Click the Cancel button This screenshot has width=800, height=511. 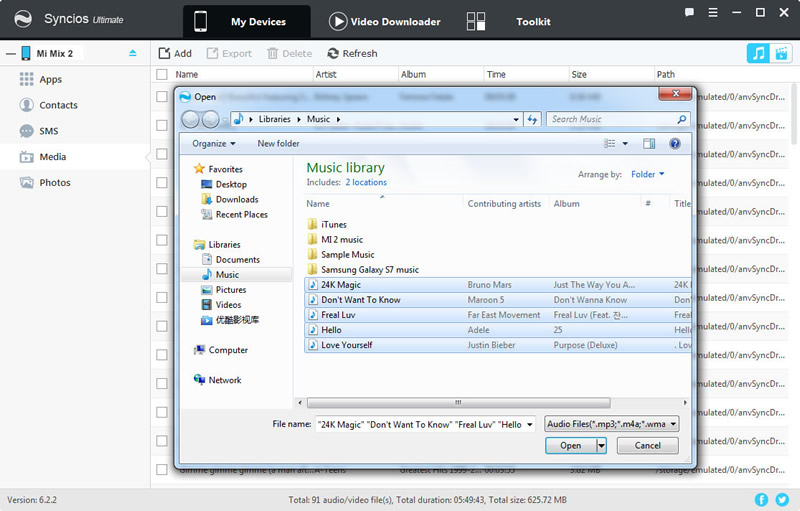tap(647, 446)
